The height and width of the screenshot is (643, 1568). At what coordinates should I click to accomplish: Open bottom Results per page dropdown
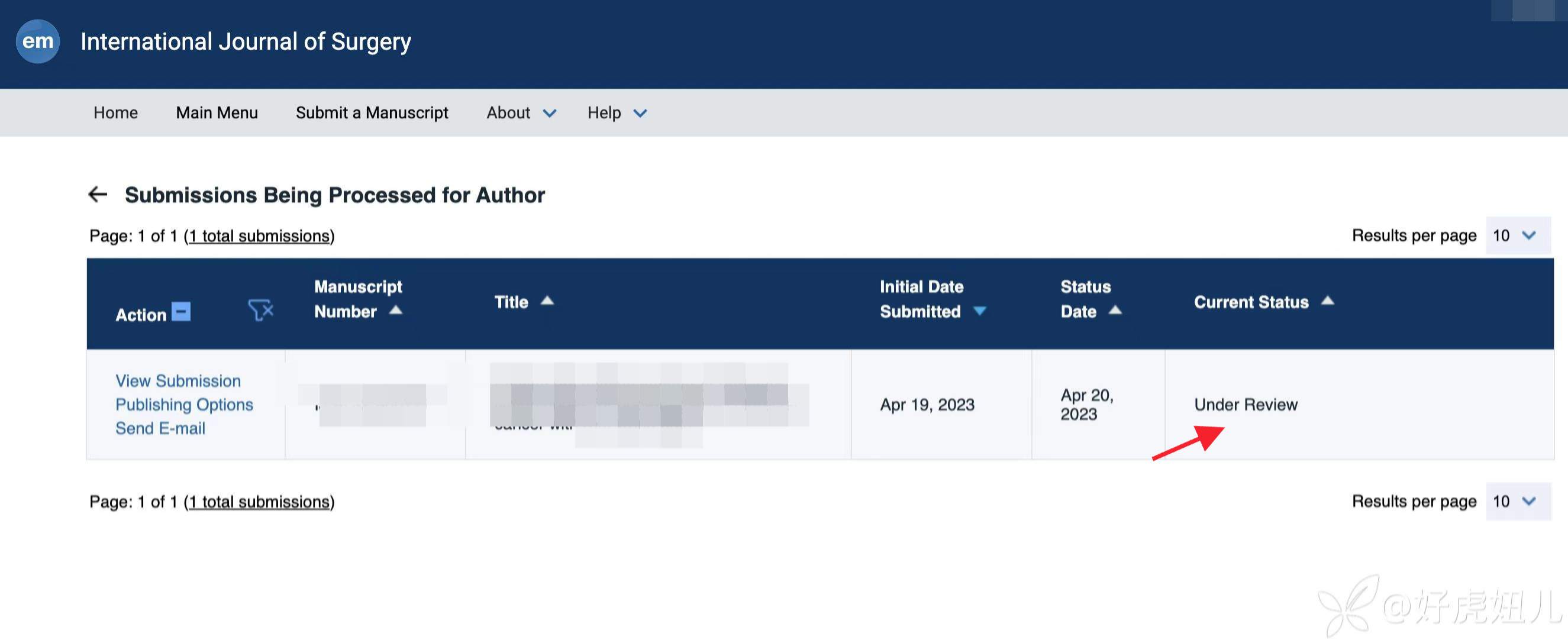coord(1518,501)
